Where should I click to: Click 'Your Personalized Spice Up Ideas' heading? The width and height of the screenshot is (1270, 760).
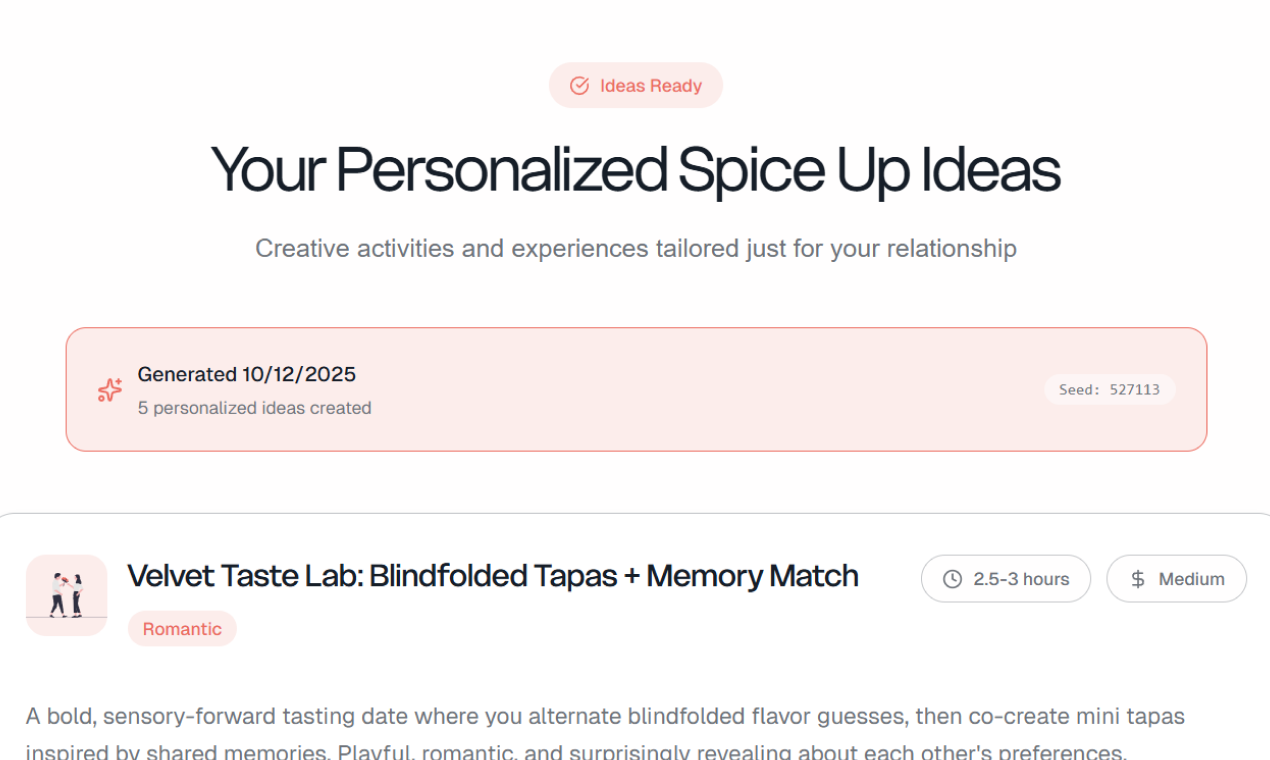click(x=635, y=170)
